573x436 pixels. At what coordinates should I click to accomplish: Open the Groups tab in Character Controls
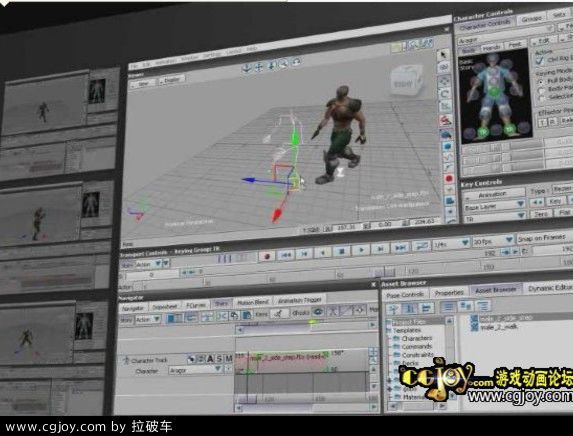[x=531, y=18]
